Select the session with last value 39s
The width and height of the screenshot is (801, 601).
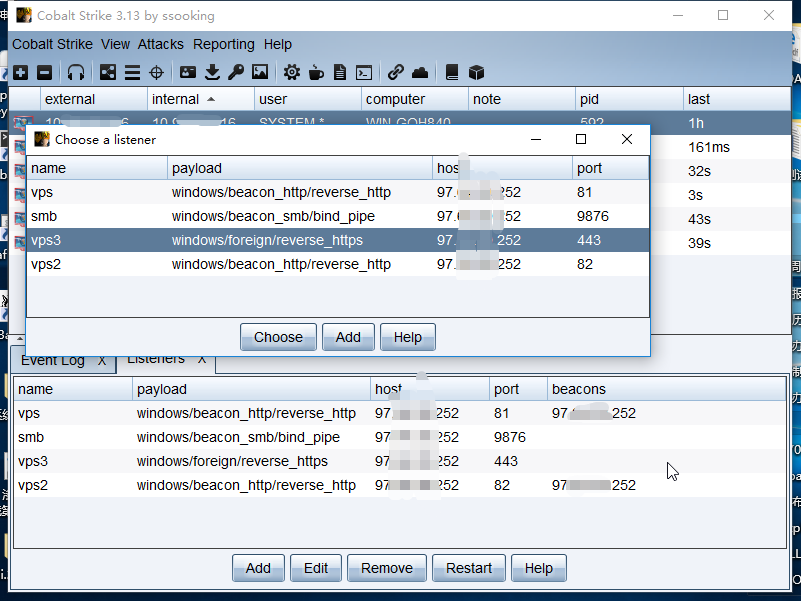[720, 243]
